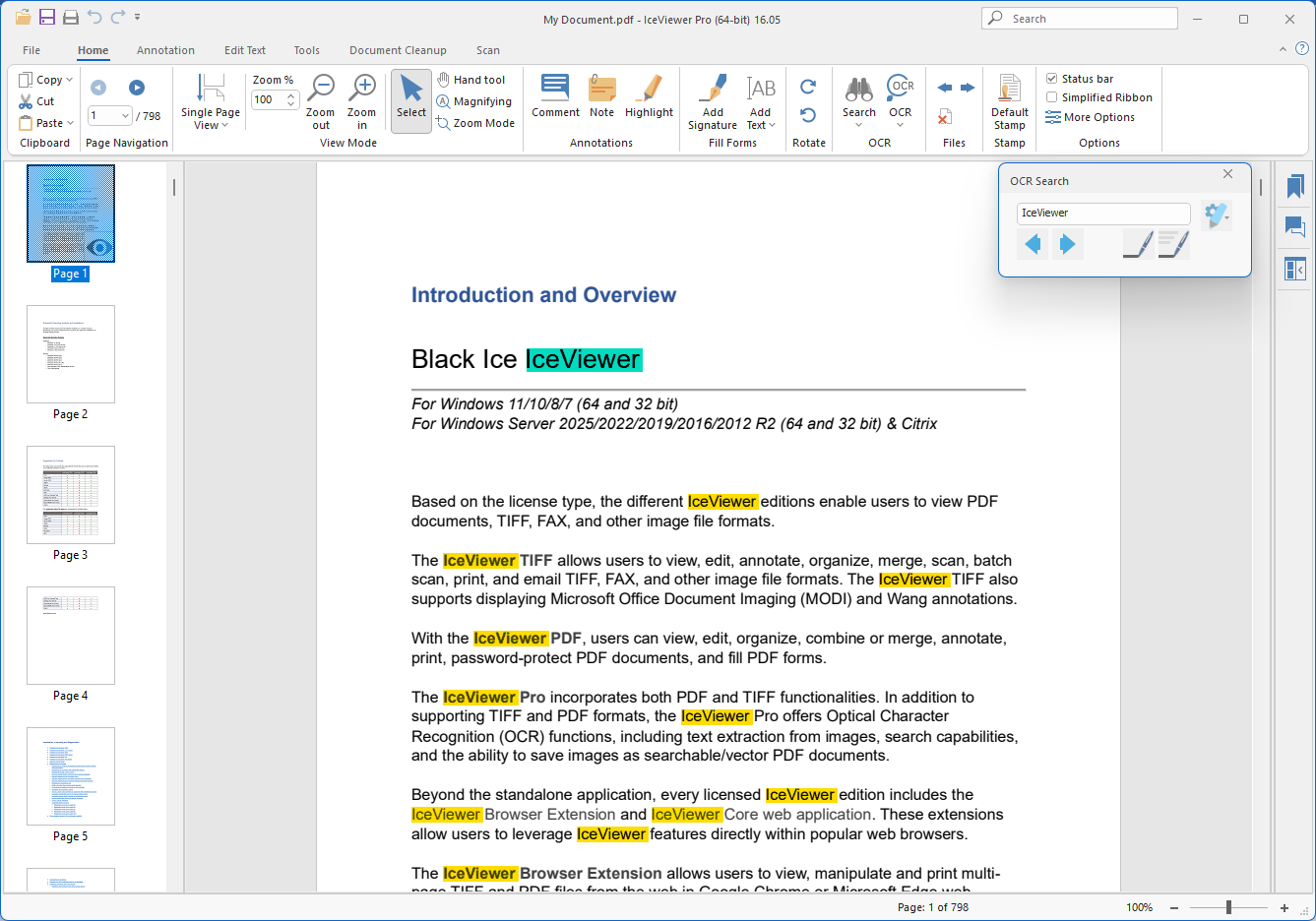The height and width of the screenshot is (921, 1316).
Task: Highlight all OCR search matches
Action: 1173,244
